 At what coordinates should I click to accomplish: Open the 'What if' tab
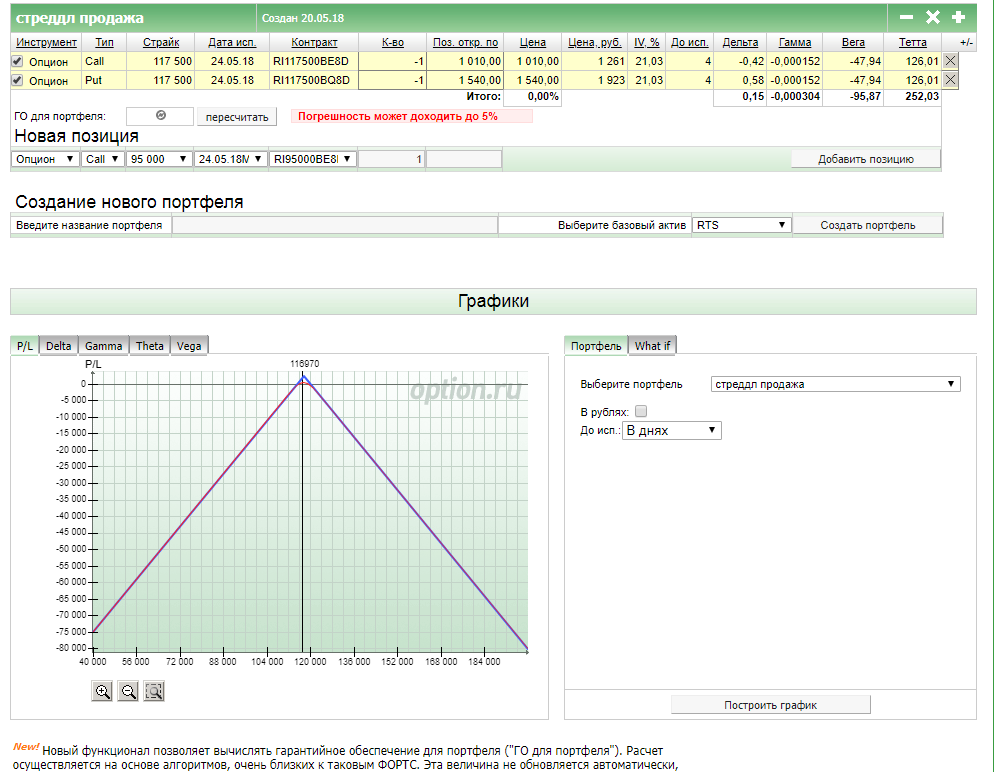653,346
